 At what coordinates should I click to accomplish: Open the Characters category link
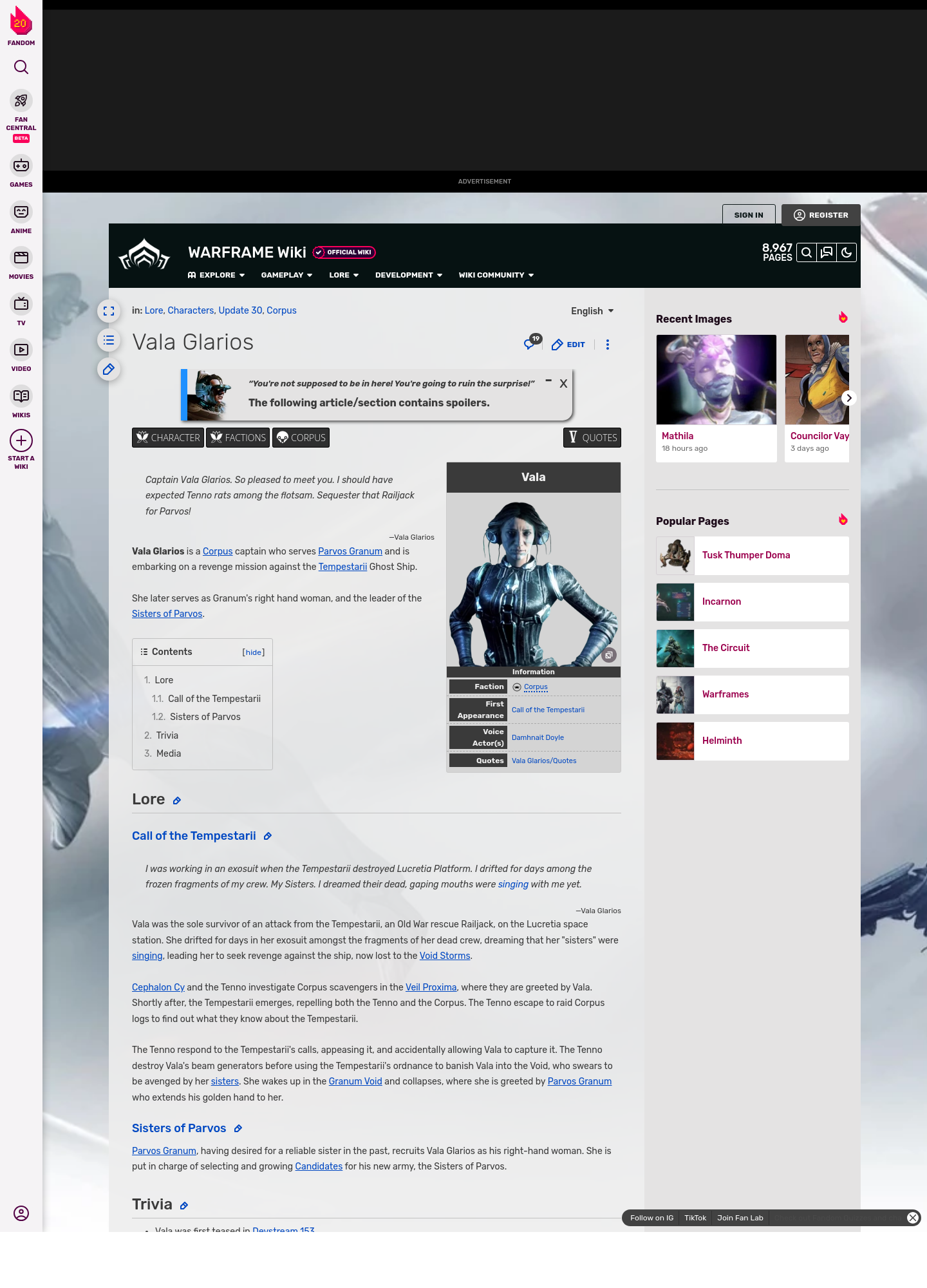(191, 310)
